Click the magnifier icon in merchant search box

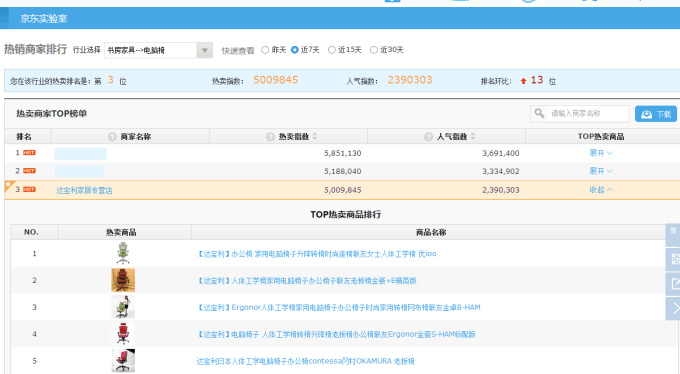pos(539,113)
